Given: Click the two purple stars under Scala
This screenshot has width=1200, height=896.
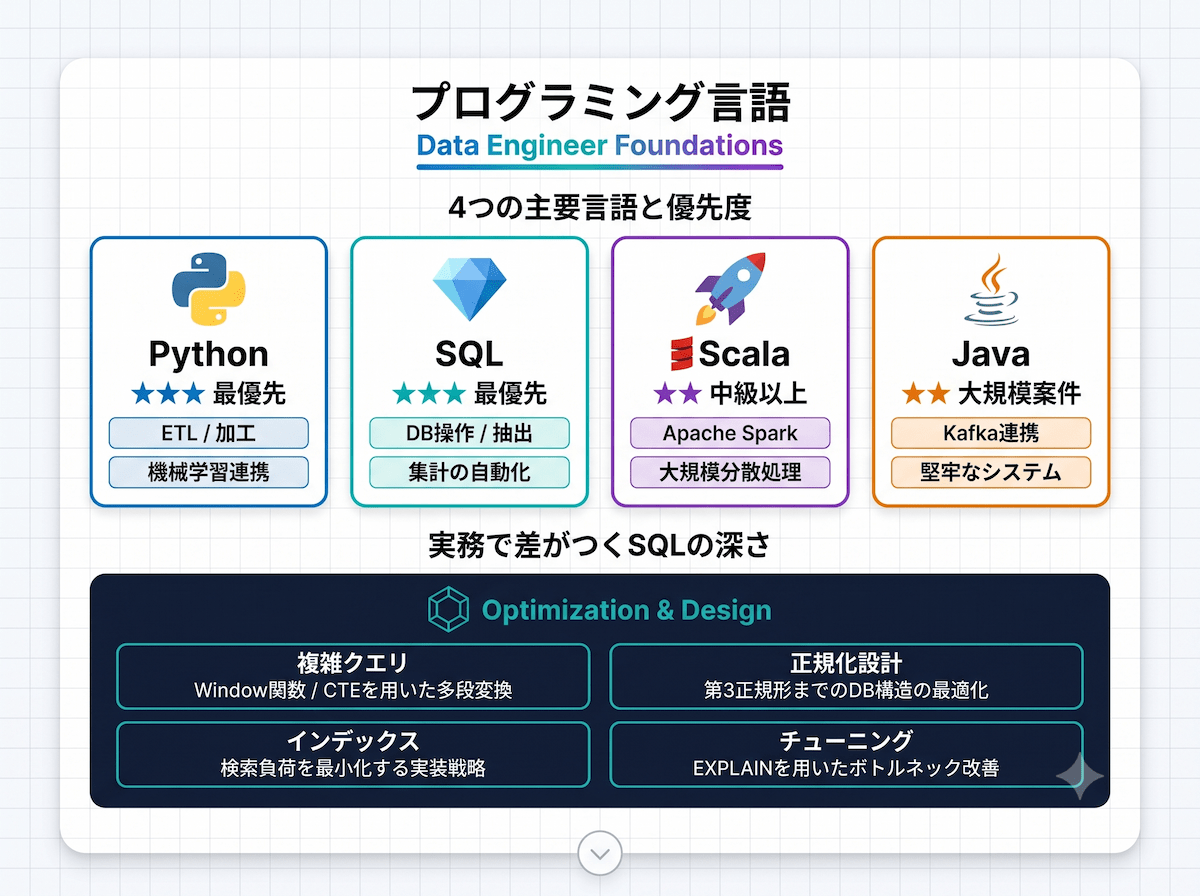Looking at the screenshot, I should 677,394.
